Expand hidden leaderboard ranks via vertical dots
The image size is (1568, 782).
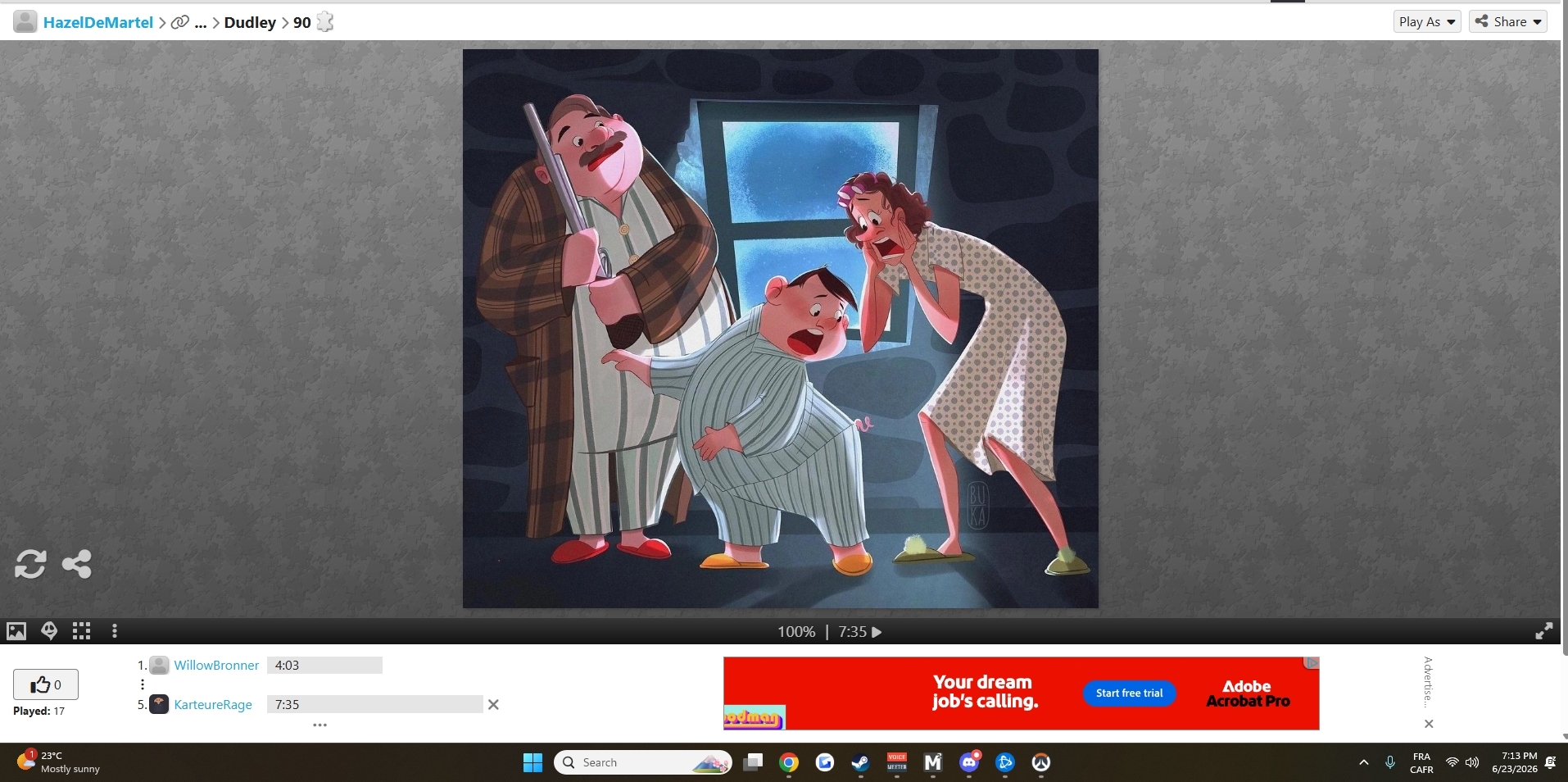click(x=143, y=684)
